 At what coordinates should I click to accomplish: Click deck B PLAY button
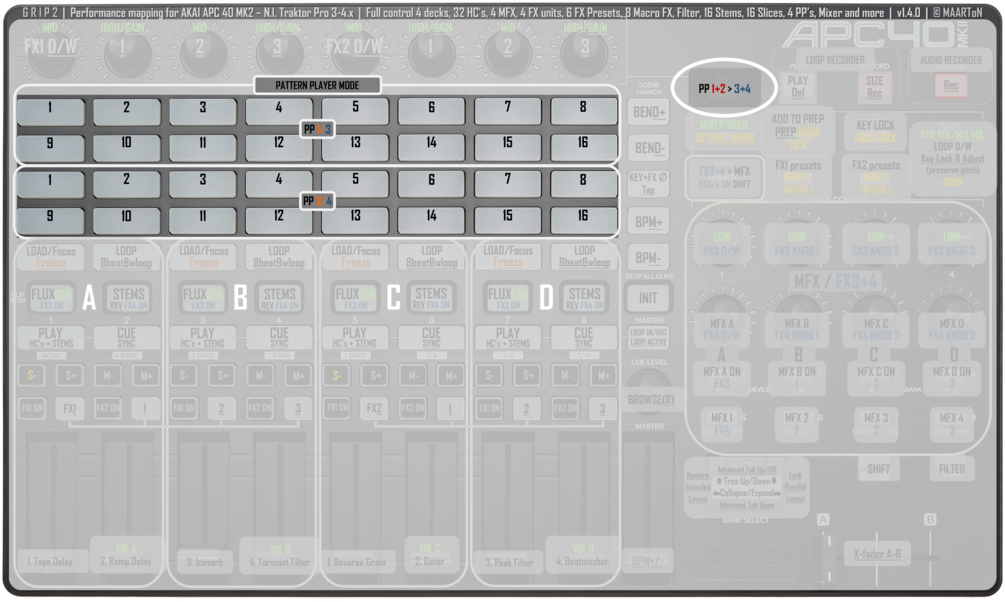(203, 337)
